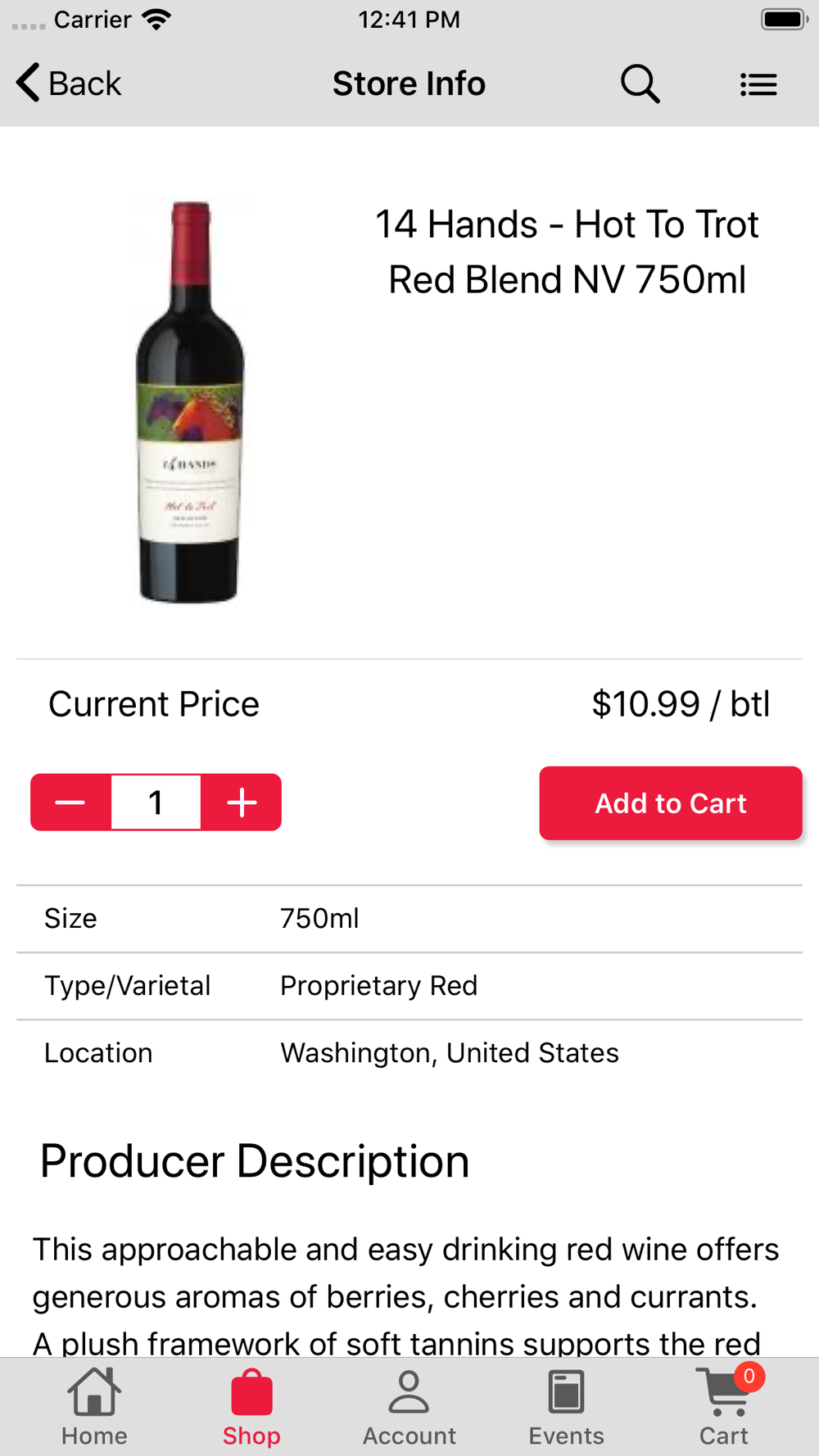Viewport: 819px width, 1456px height.
Task: Tap the cart badge showing 0 items
Action: (x=749, y=1377)
